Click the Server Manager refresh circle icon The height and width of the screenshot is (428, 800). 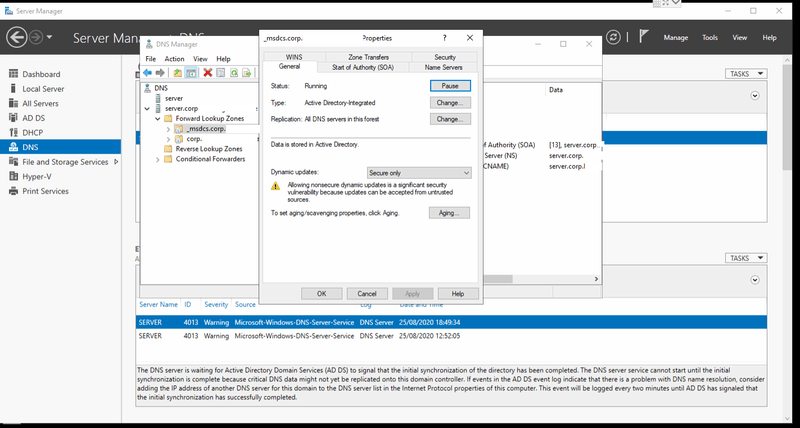(613, 37)
